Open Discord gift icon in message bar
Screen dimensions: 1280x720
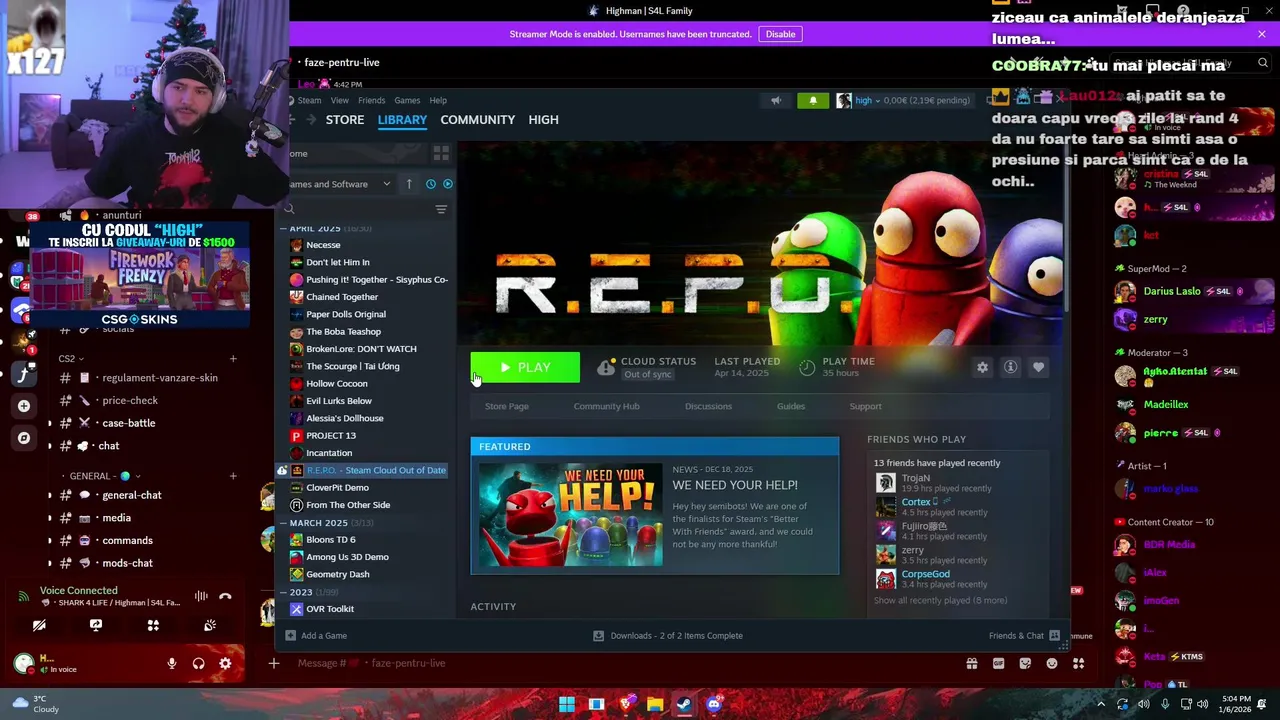[971, 663]
